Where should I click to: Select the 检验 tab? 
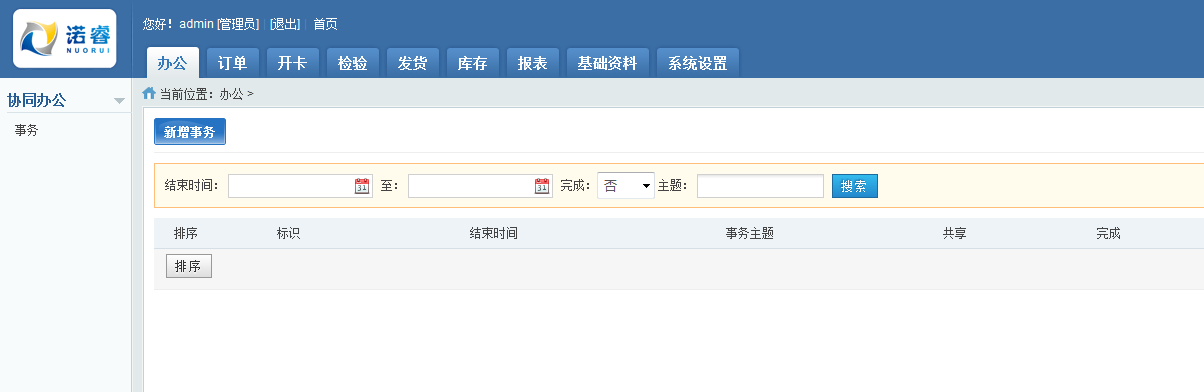pos(352,63)
